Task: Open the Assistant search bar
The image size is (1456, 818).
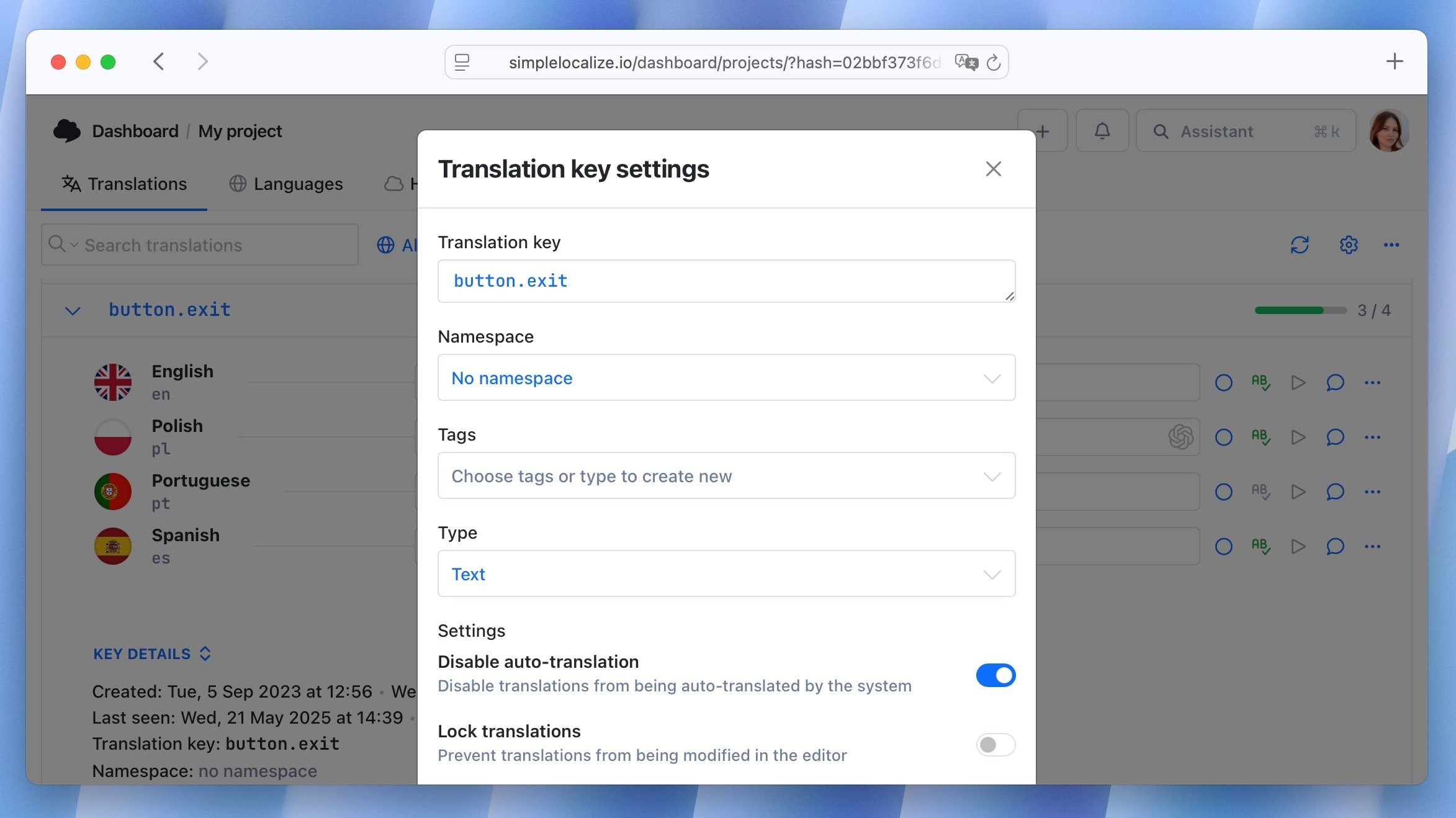Action: coord(1245,131)
